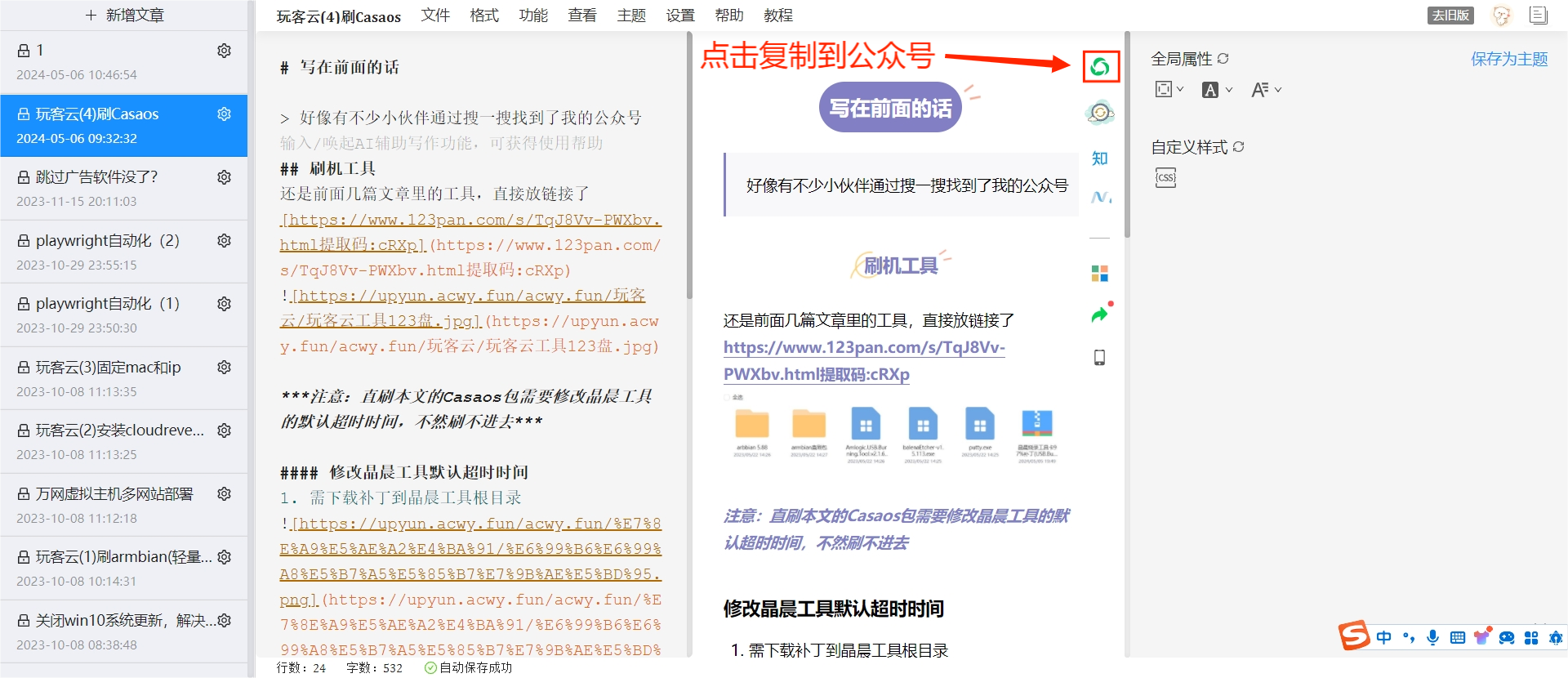Expand the font size dropdown
This screenshot has width=1568, height=678.
pos(1266,90)
